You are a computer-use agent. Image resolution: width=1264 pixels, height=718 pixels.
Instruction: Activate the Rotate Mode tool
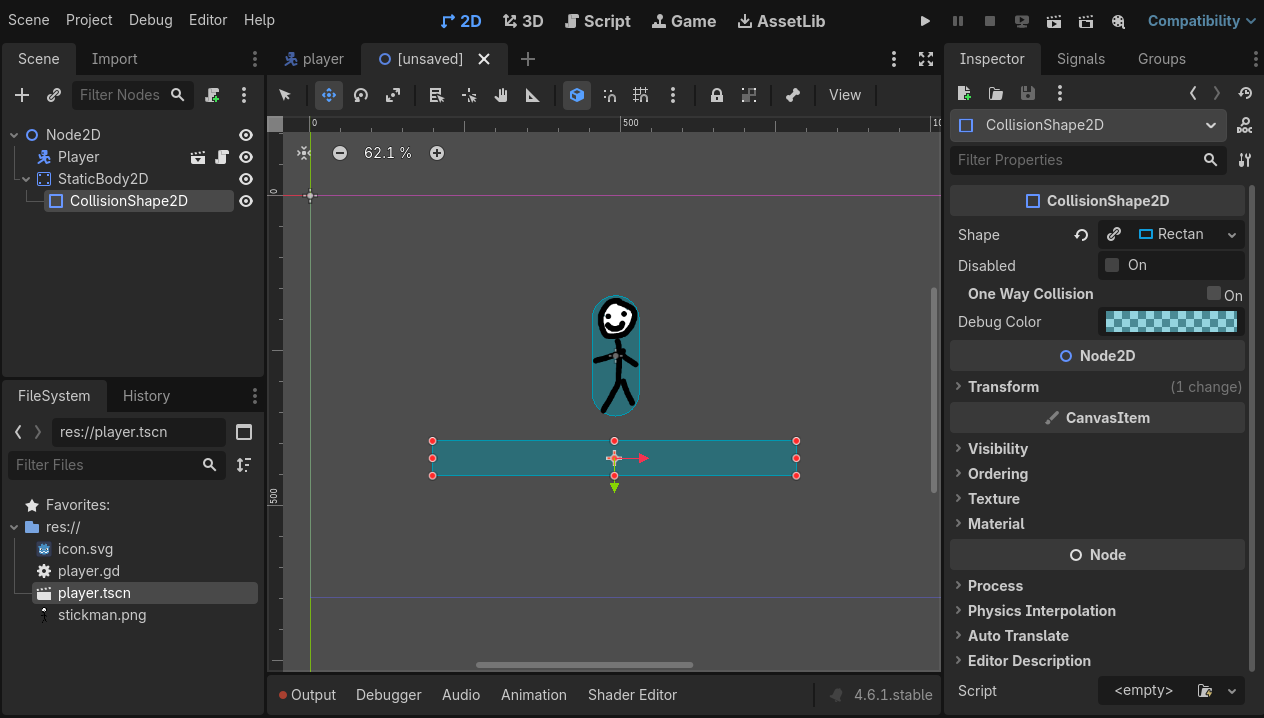pyautogui.click(x=361, y=95)
